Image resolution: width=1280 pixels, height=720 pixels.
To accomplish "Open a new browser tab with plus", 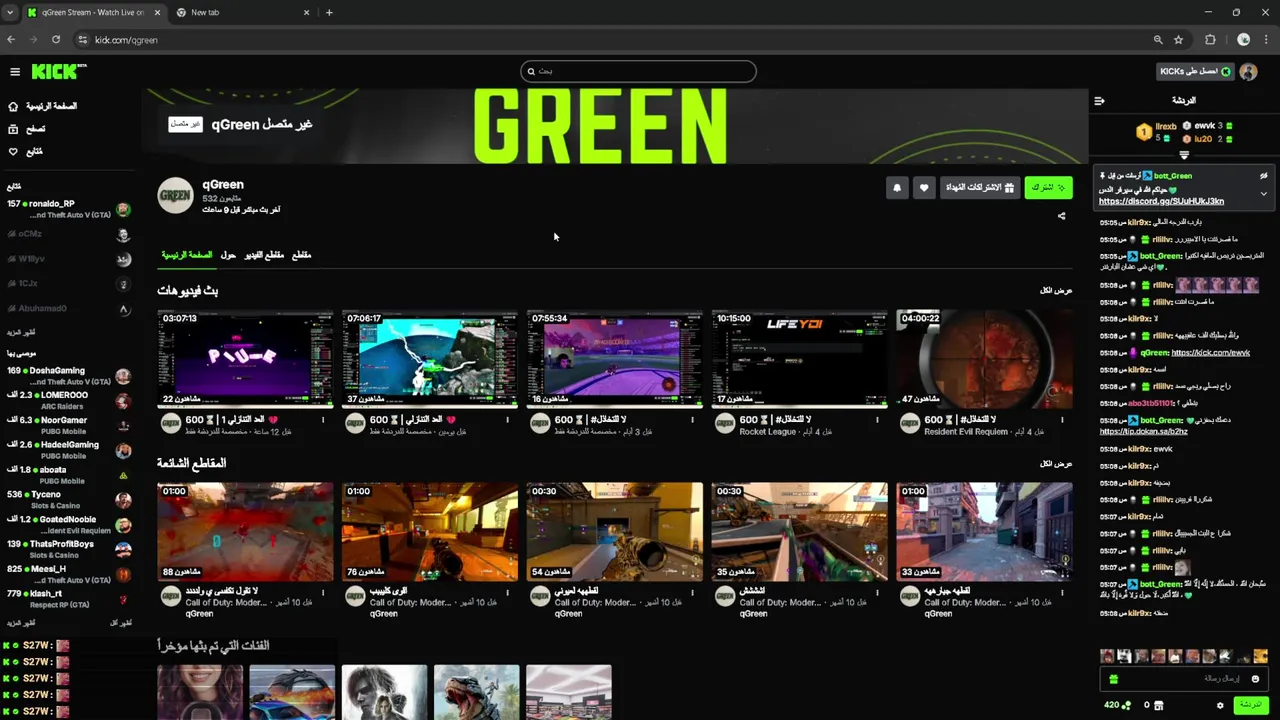I will [329, 13].
